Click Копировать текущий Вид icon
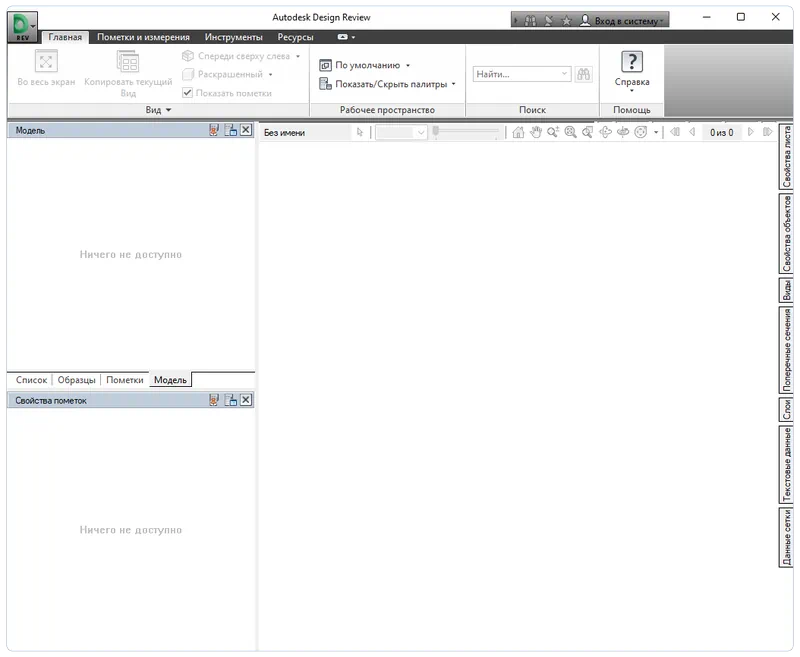 [x=128, y=62]
